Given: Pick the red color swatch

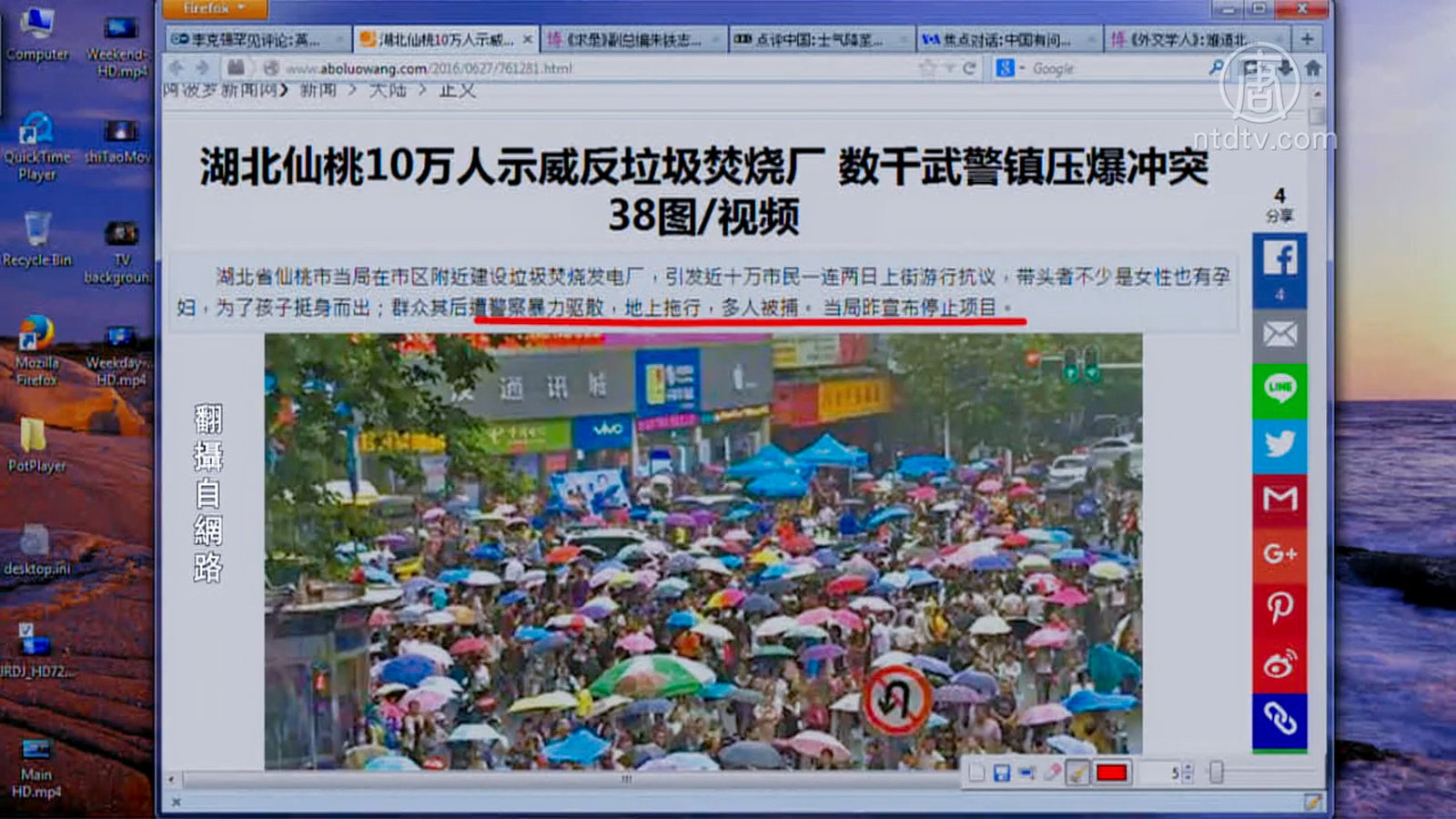Looking at the screenshot, I should coord(1111,773).
